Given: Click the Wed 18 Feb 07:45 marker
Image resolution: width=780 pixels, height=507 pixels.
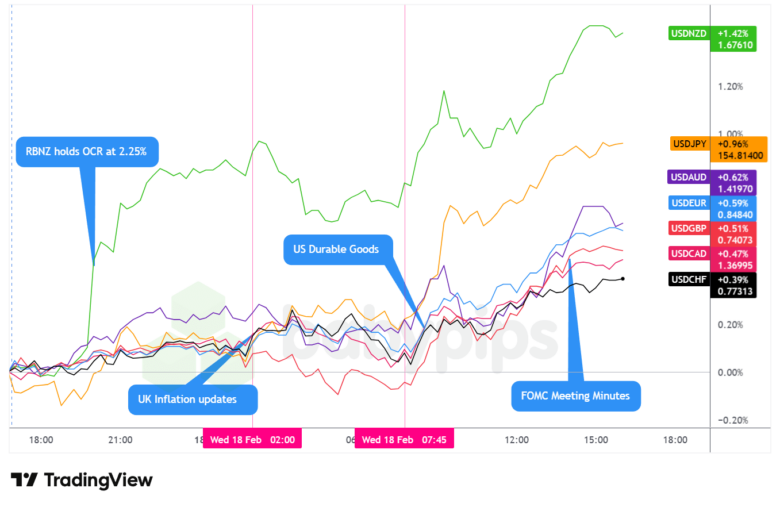Looking at the screenshot, I should 404,439.
